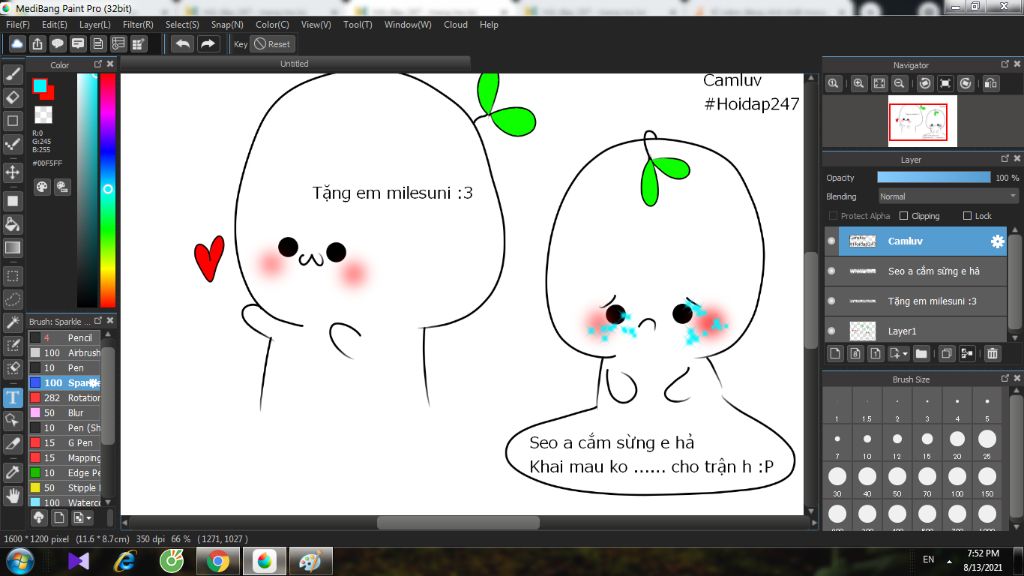Open the File menu

click(18, 25)
